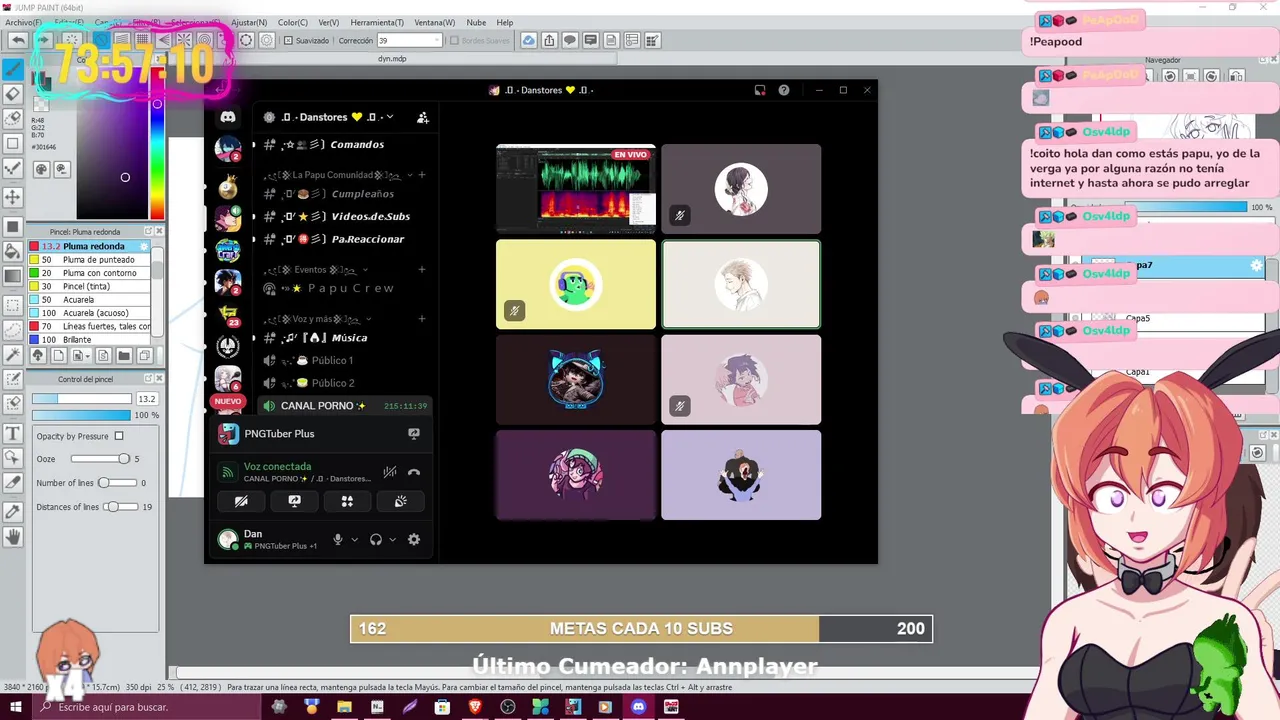Open microphone input options arrow
Image resolution: width=1280 pixels, height=720 pixels.
point(354,540)
